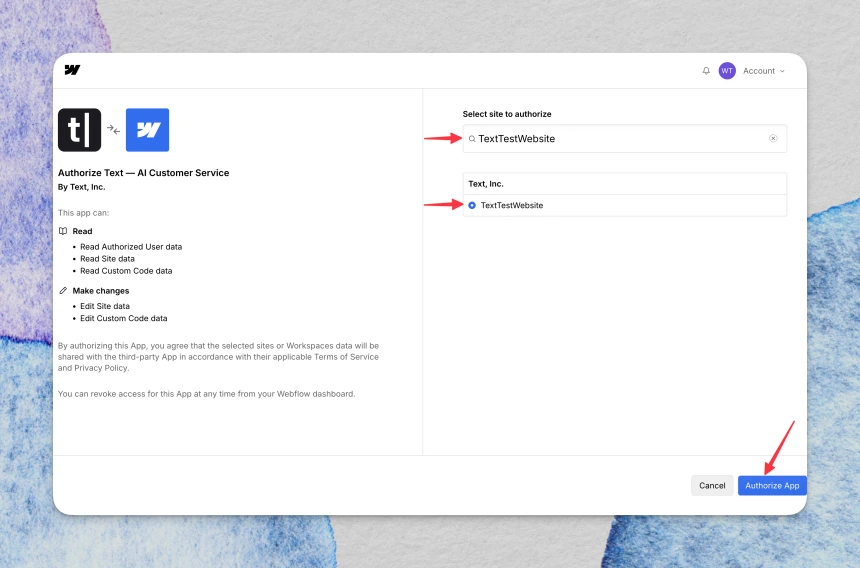Click the Authorize App button

(772, 485)
